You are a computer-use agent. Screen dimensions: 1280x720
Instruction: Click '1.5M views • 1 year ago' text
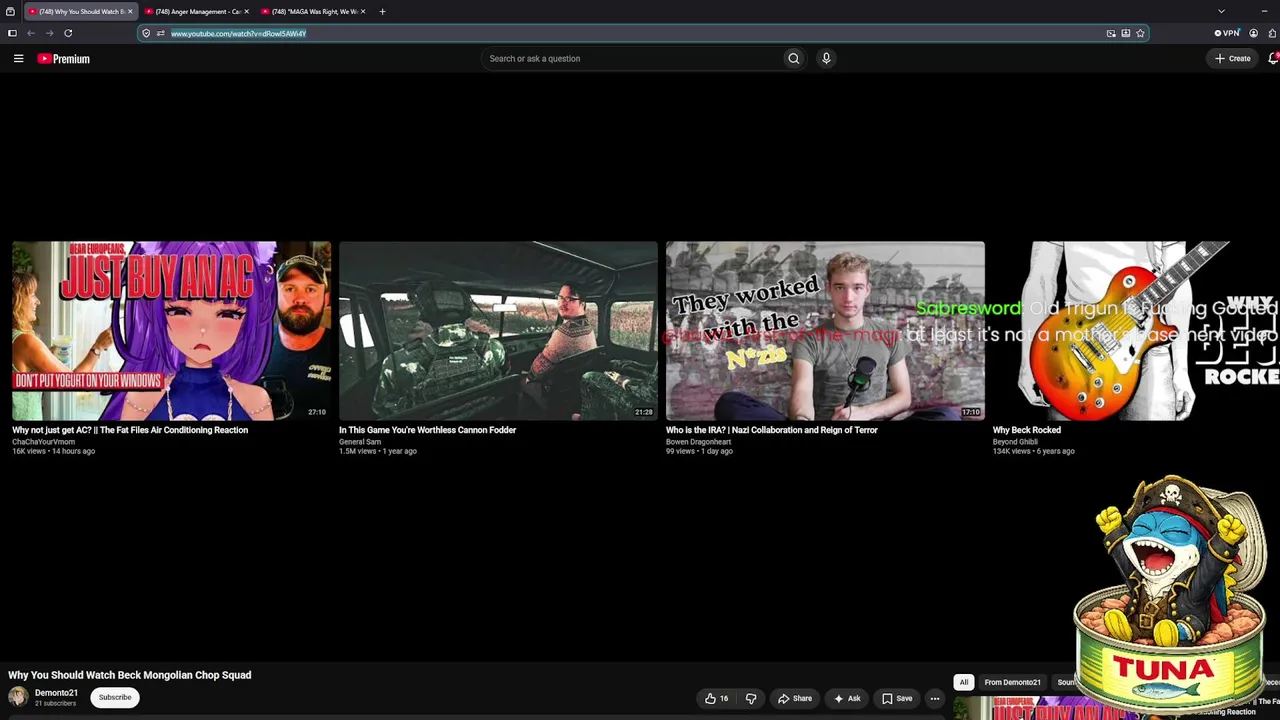click(378, 451)
